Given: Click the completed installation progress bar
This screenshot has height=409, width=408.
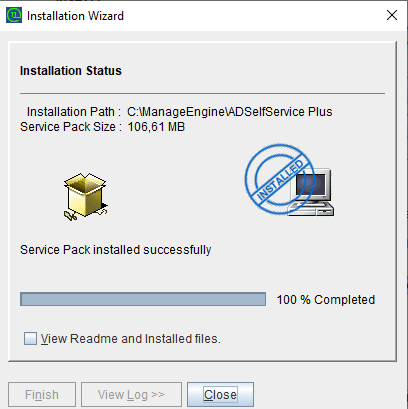Looking at the screenshot, I should click(143, 299).
